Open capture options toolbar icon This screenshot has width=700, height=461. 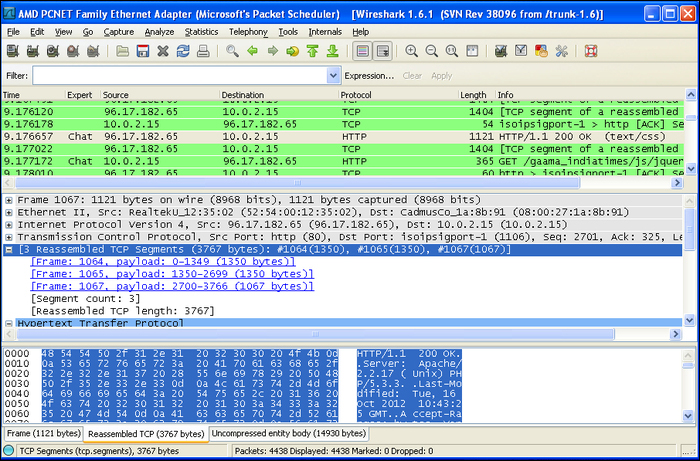33,51
